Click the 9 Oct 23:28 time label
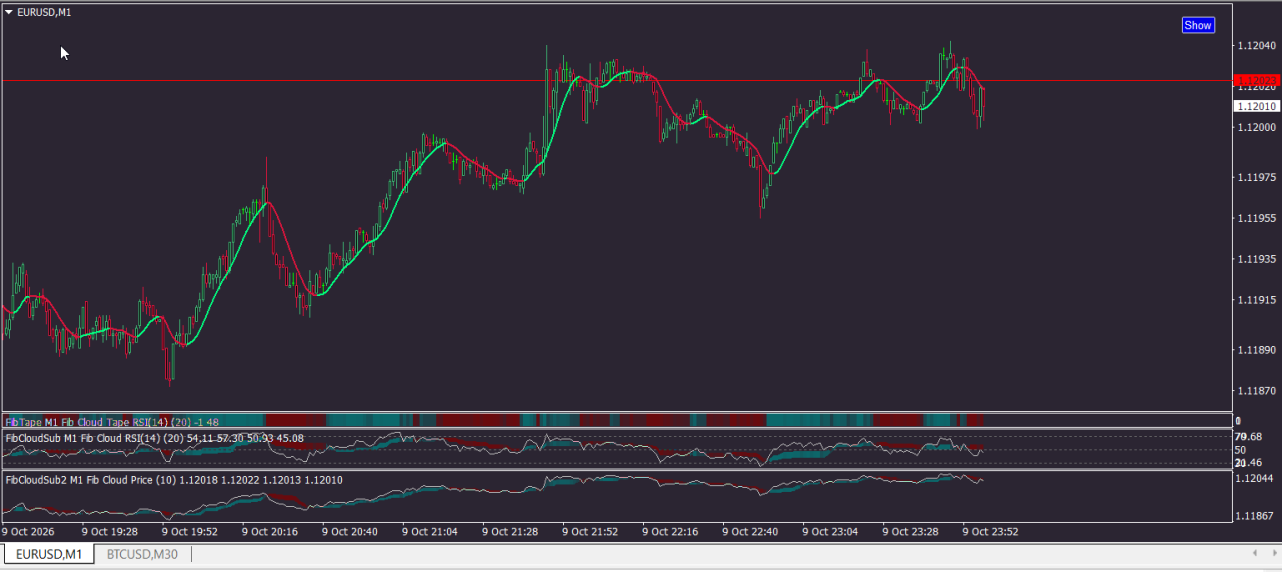This screenshot has height=572, width=1282. pos(910,532)
